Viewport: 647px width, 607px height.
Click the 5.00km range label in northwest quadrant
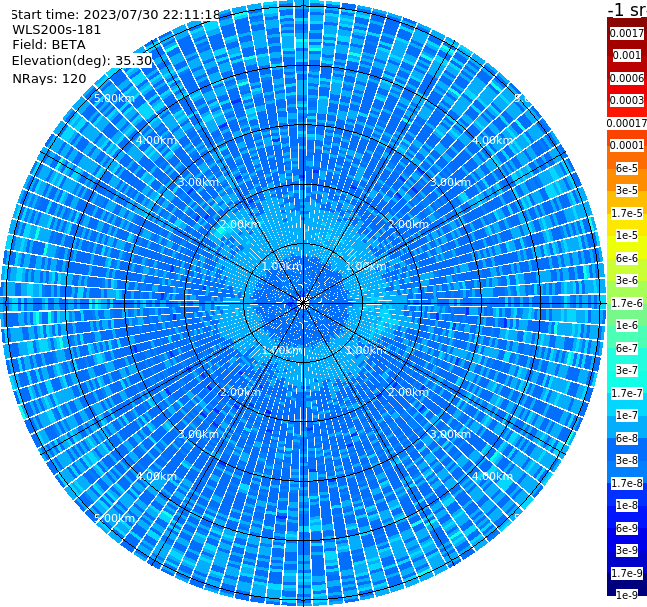114,98
